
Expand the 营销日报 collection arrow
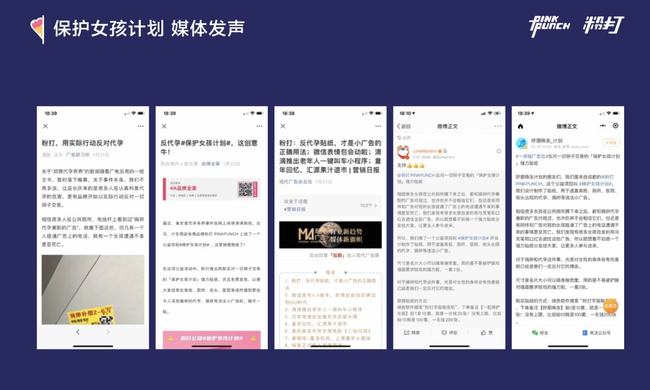pyautogui.click(x=369, y=205)
